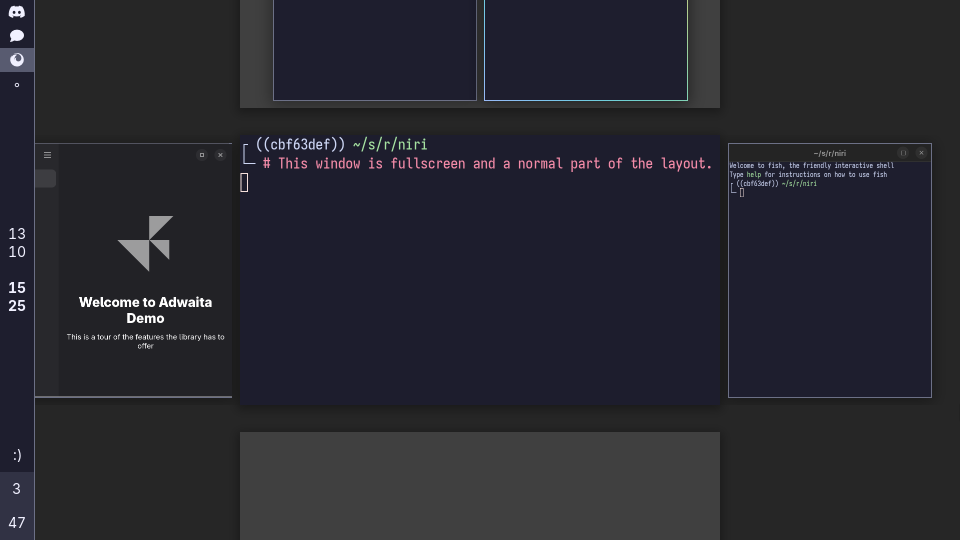Click the 15 25 clock in the bar
Image resolution: width=960 pixels, height=540 pixels.
pos(17,297)
